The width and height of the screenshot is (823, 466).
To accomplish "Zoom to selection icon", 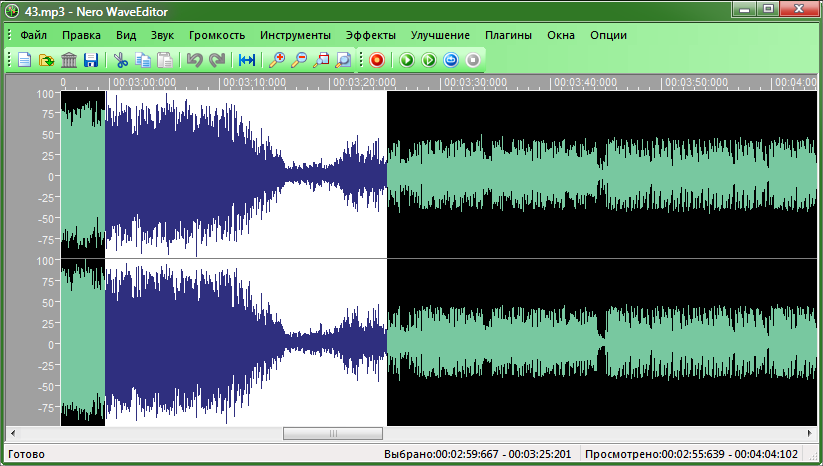I will pyautogui.click(x=321, y=60).
